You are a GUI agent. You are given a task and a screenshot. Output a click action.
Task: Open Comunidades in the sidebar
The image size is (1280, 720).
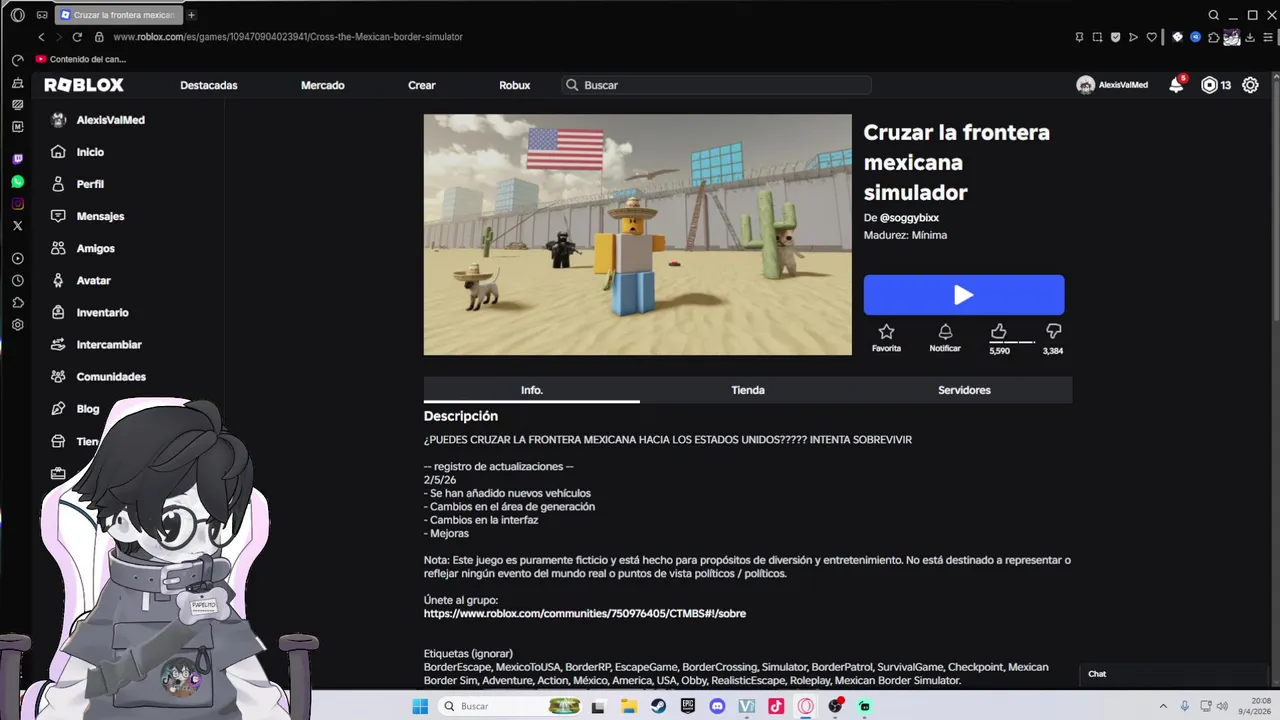111,376
